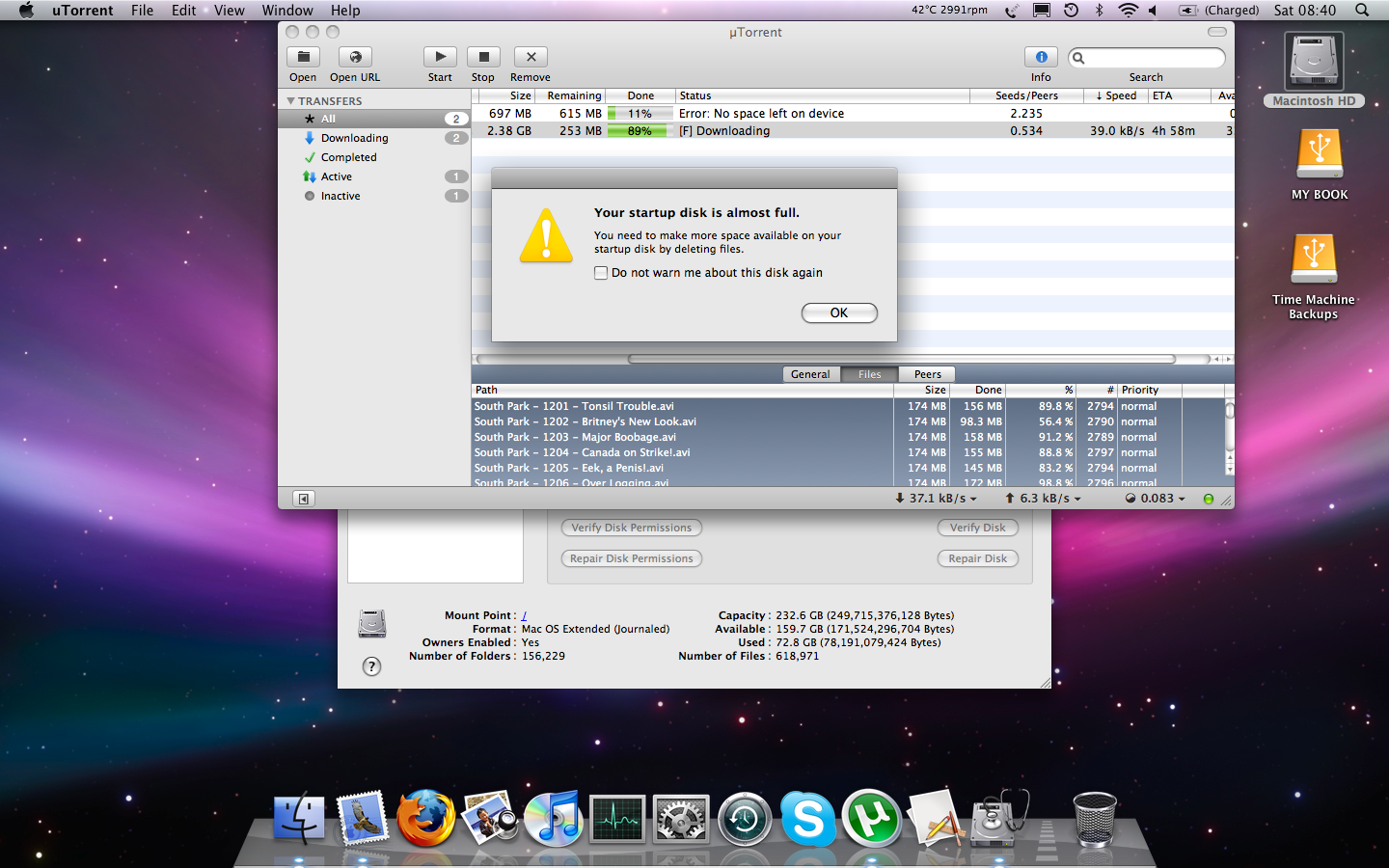Click the Wi-Fi menu bar icon
Screen dimensions: 1389x868
[x=1128, y=11]
